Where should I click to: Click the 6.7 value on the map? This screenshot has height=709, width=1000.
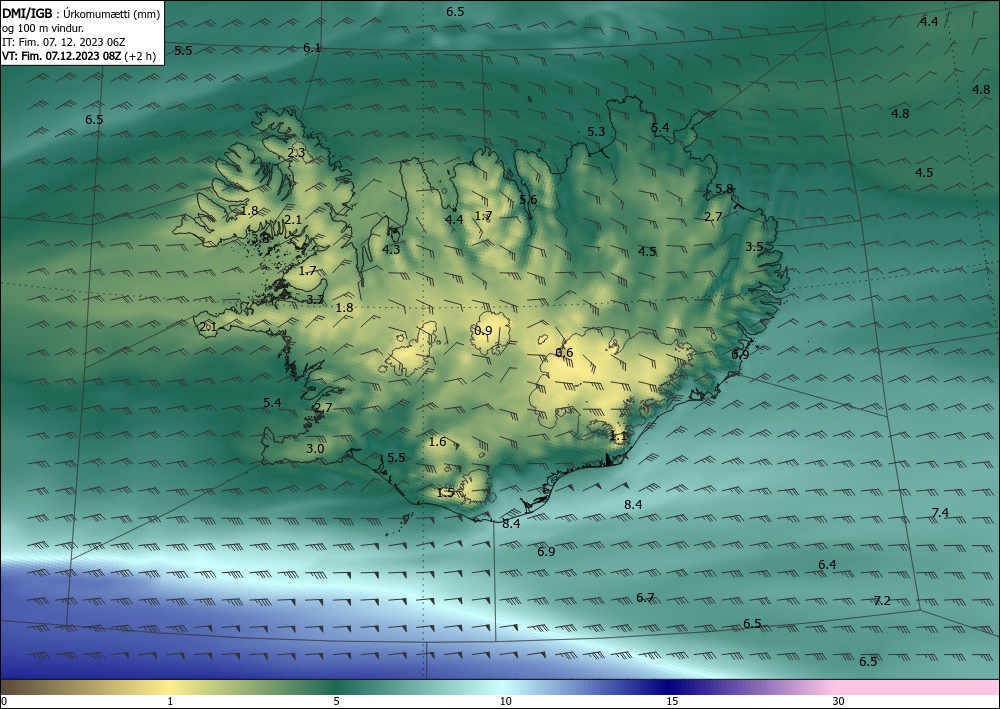(x=645, y=598)
